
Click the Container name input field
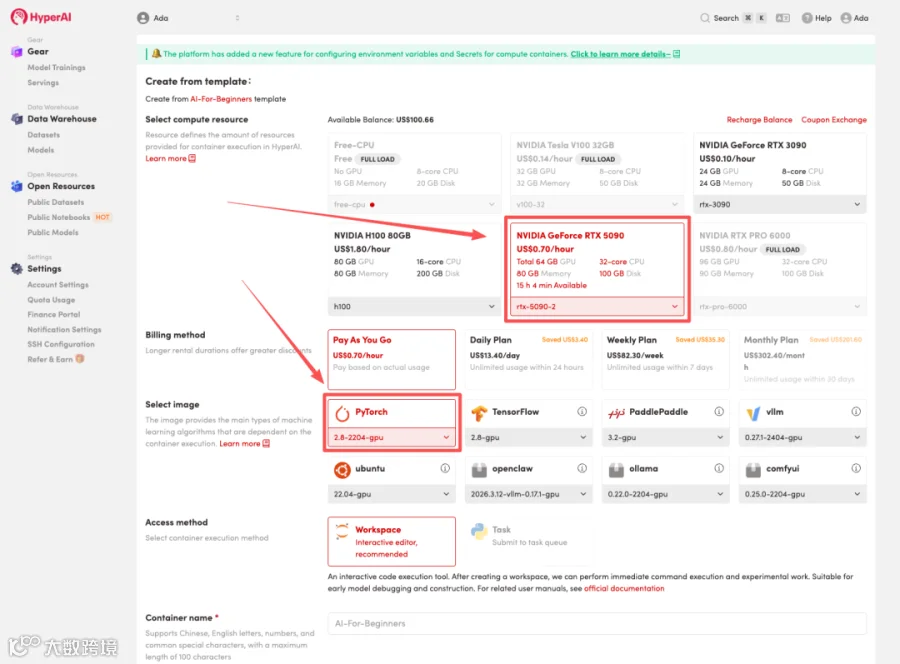coord(597,623)
